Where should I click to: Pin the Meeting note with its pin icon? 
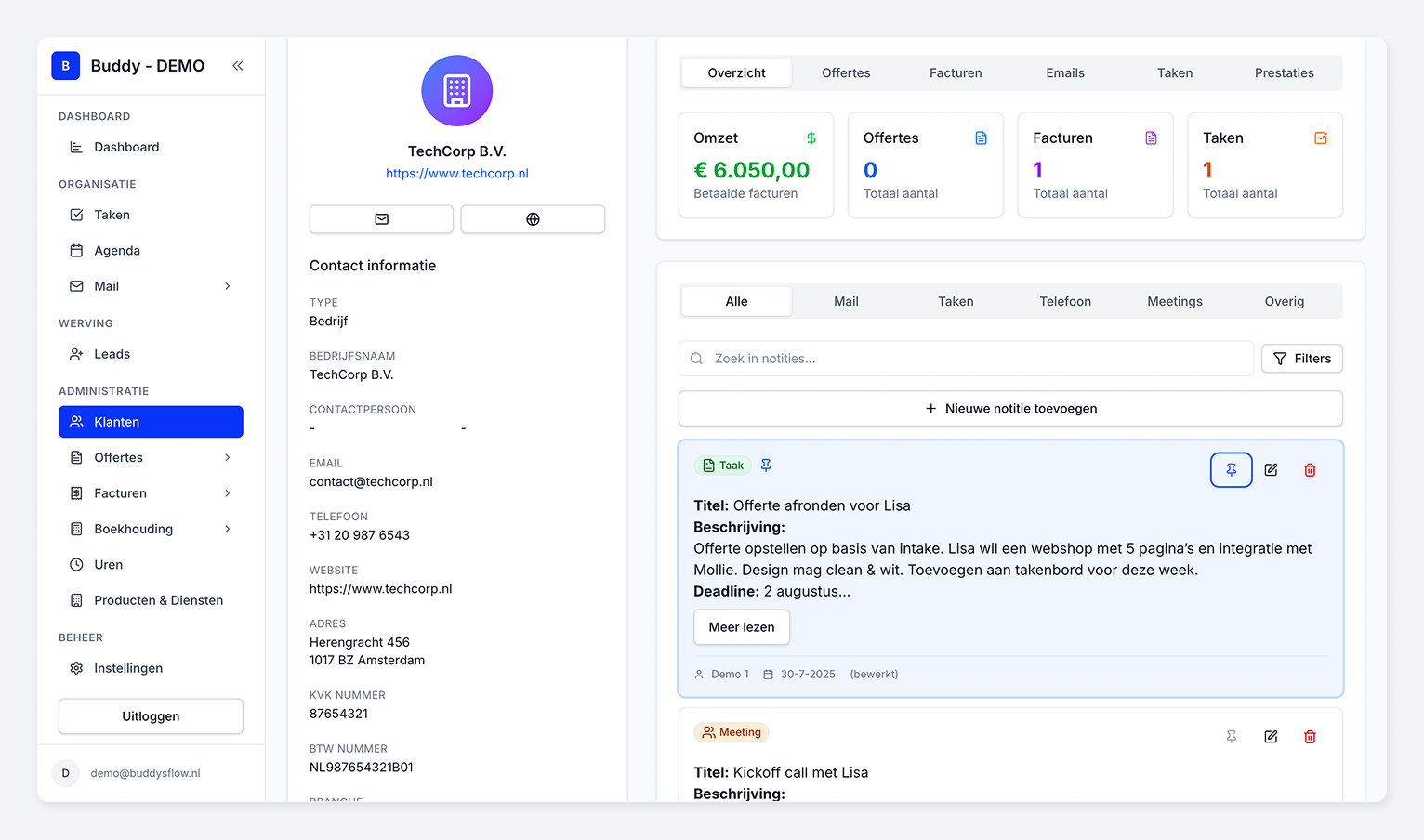(x=1231, y=737)
